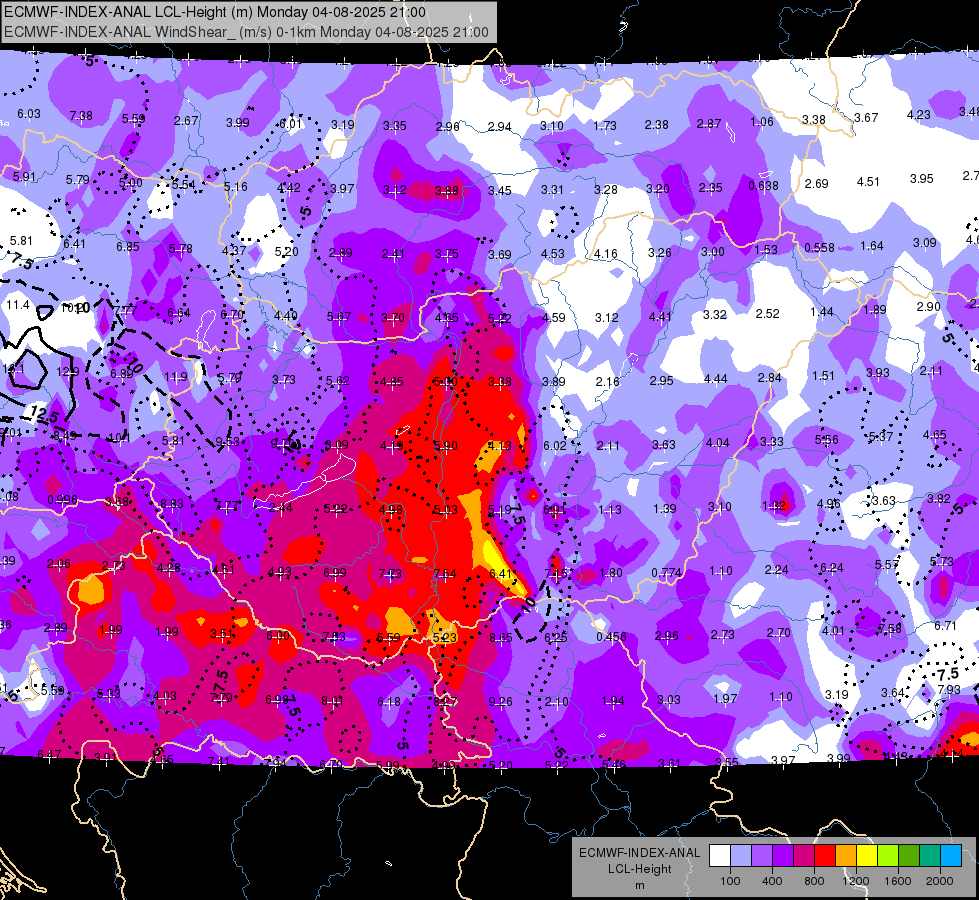Click the wind shear value 7.38
The image size is (979, 900).
81,116
